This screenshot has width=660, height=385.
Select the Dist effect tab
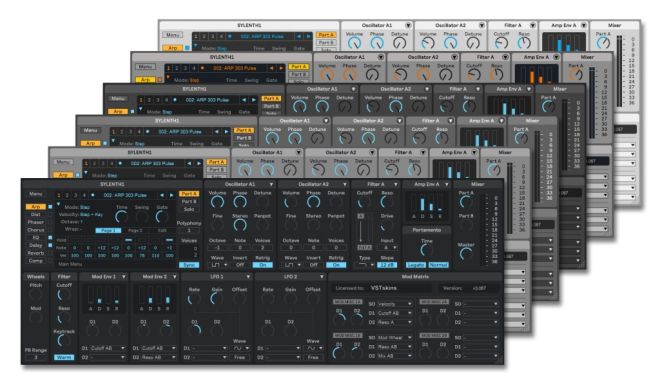pos(36,215)
